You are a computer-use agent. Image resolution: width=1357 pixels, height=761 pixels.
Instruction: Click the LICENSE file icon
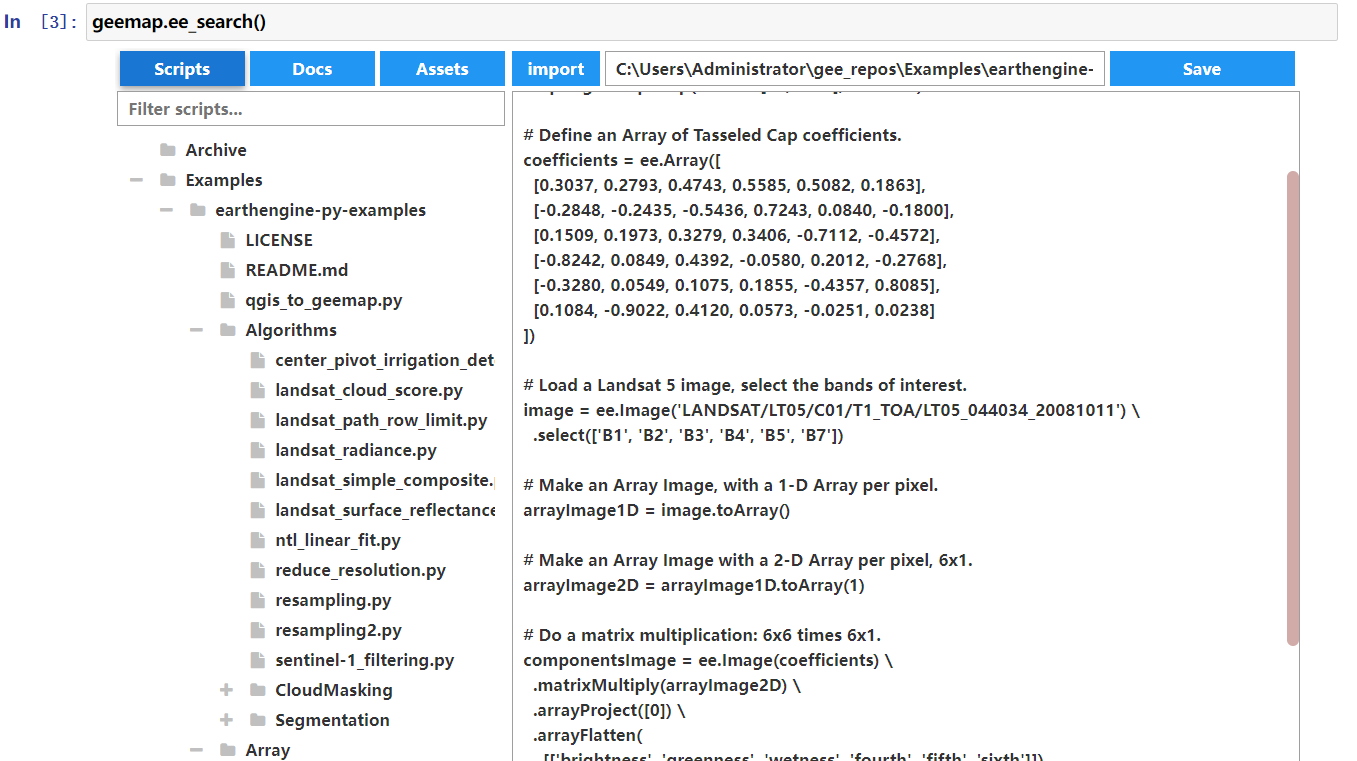228,240
